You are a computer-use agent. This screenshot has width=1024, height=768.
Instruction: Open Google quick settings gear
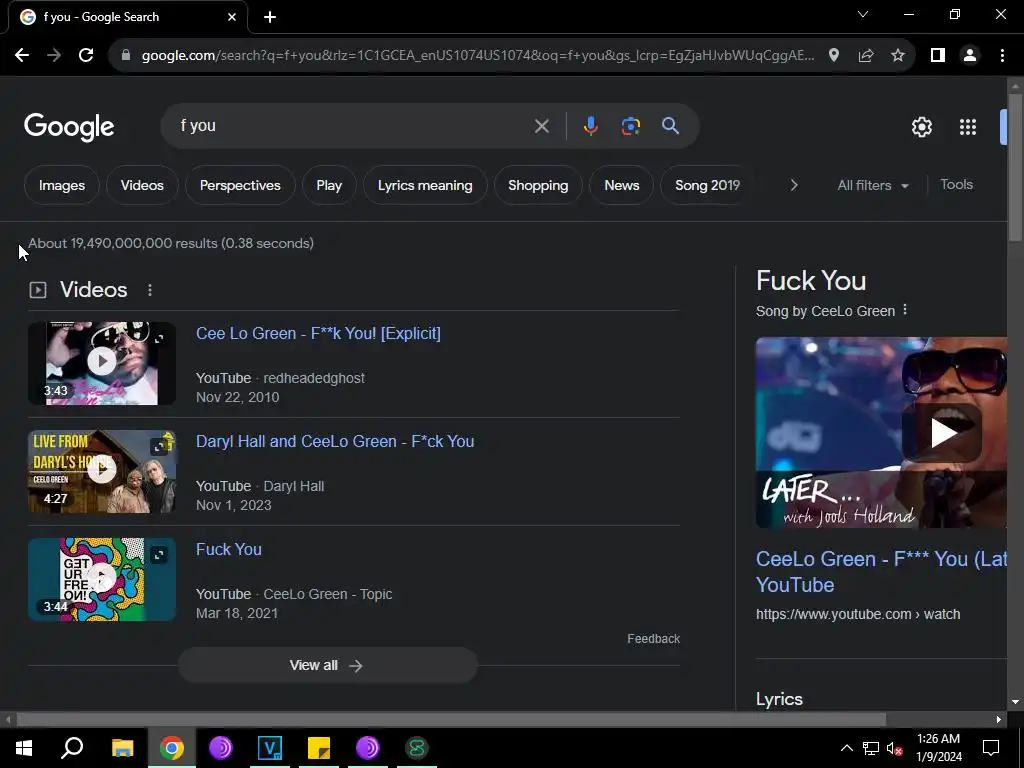click(921, 127)
